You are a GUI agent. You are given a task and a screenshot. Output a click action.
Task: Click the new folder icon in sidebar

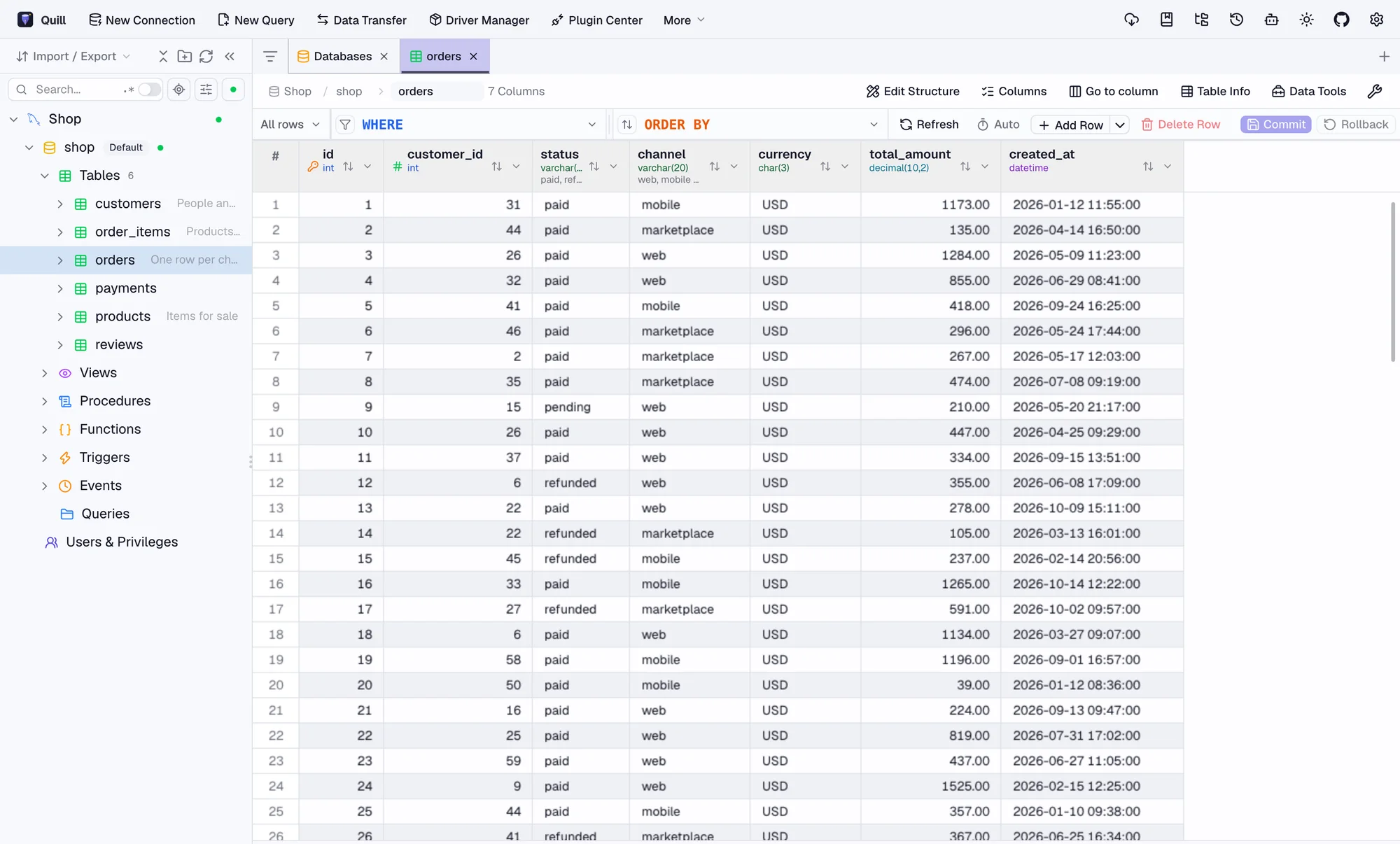(184, 56)
